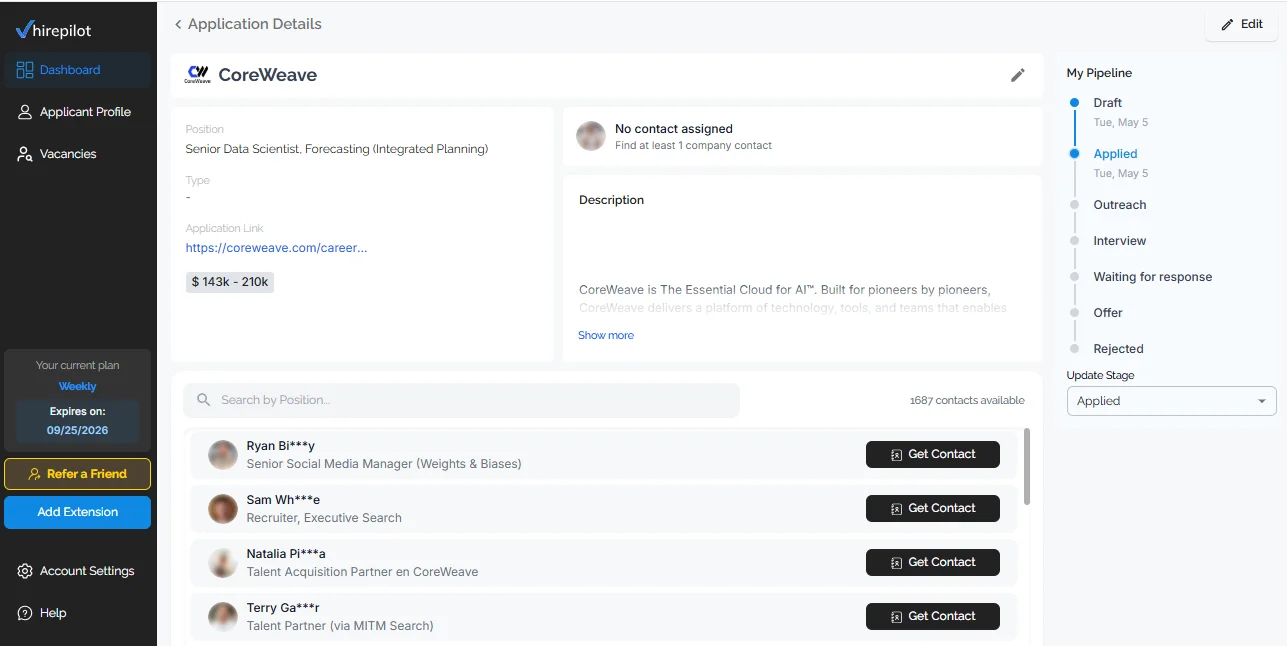Click the 1687 contacts available text
The width and height of the screenshot is (1287, 646).
[x=967, y=400]
